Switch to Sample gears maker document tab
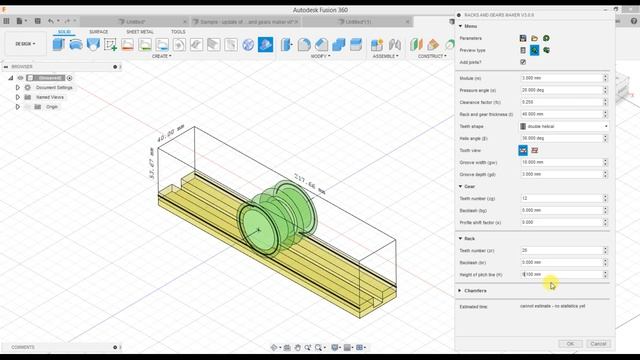This screenshot has height=360, width=640. point(246,21)
